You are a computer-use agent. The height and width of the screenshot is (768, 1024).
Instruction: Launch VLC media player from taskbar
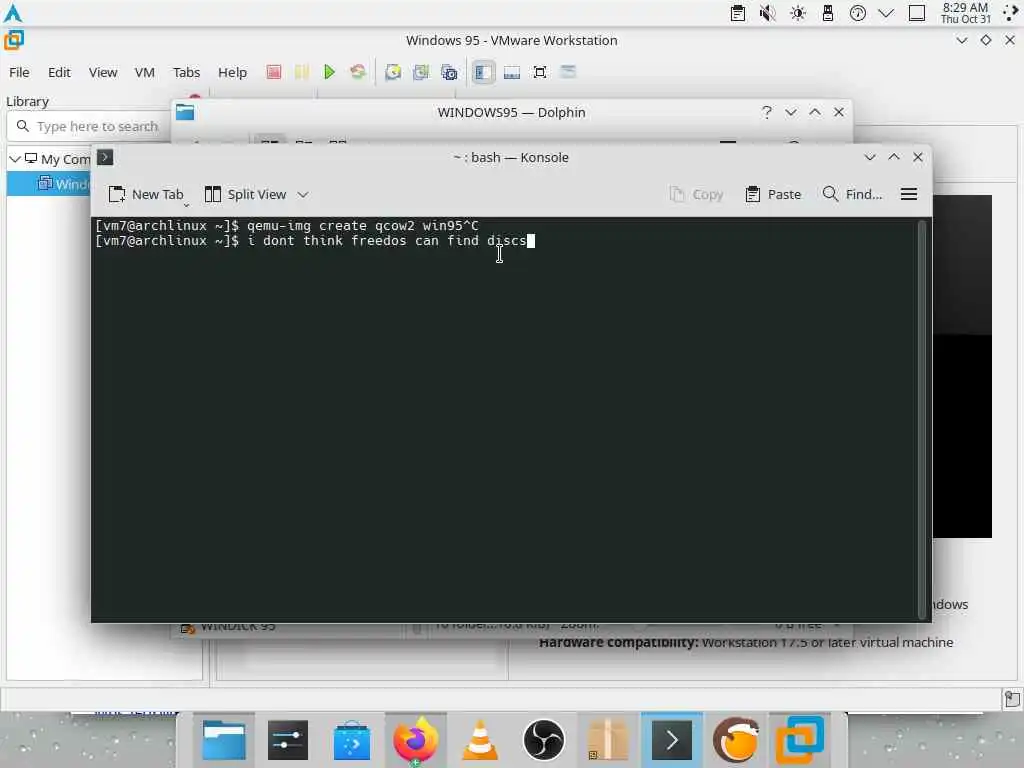coord(480,740)
